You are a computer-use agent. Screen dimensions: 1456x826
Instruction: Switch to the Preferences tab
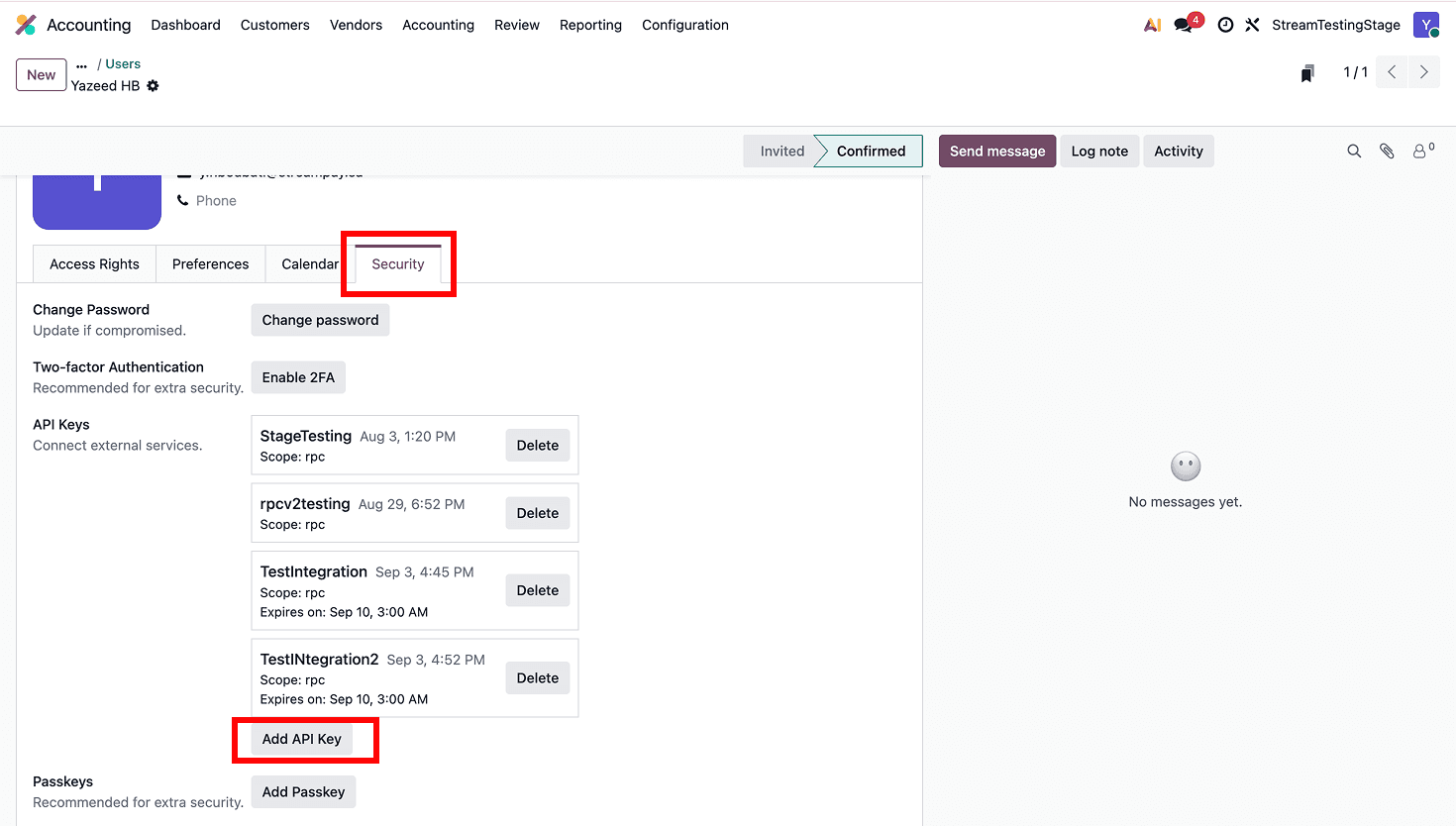211,264
